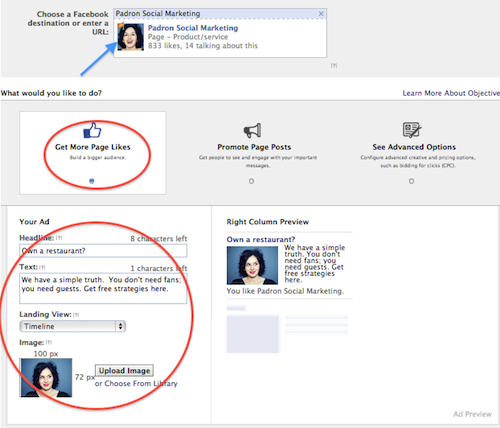Open help tooltip next to Landing View label
Image resolution: width=500 pixels, height=428 pixels.
point(76,315)
